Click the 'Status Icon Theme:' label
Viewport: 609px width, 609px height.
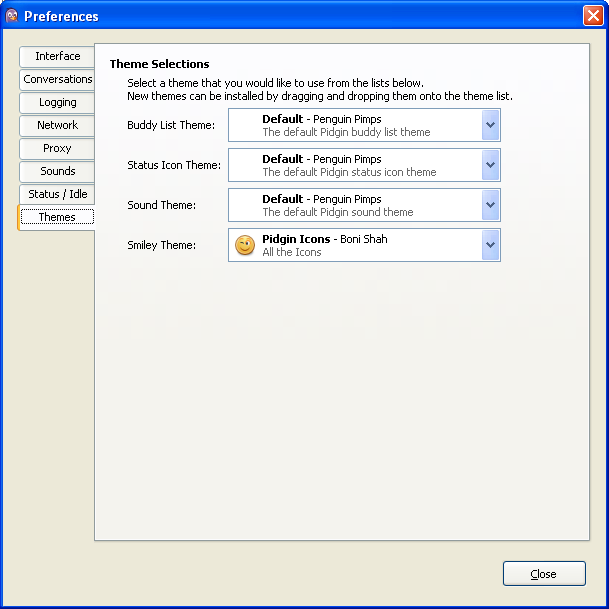pos(174,165)
